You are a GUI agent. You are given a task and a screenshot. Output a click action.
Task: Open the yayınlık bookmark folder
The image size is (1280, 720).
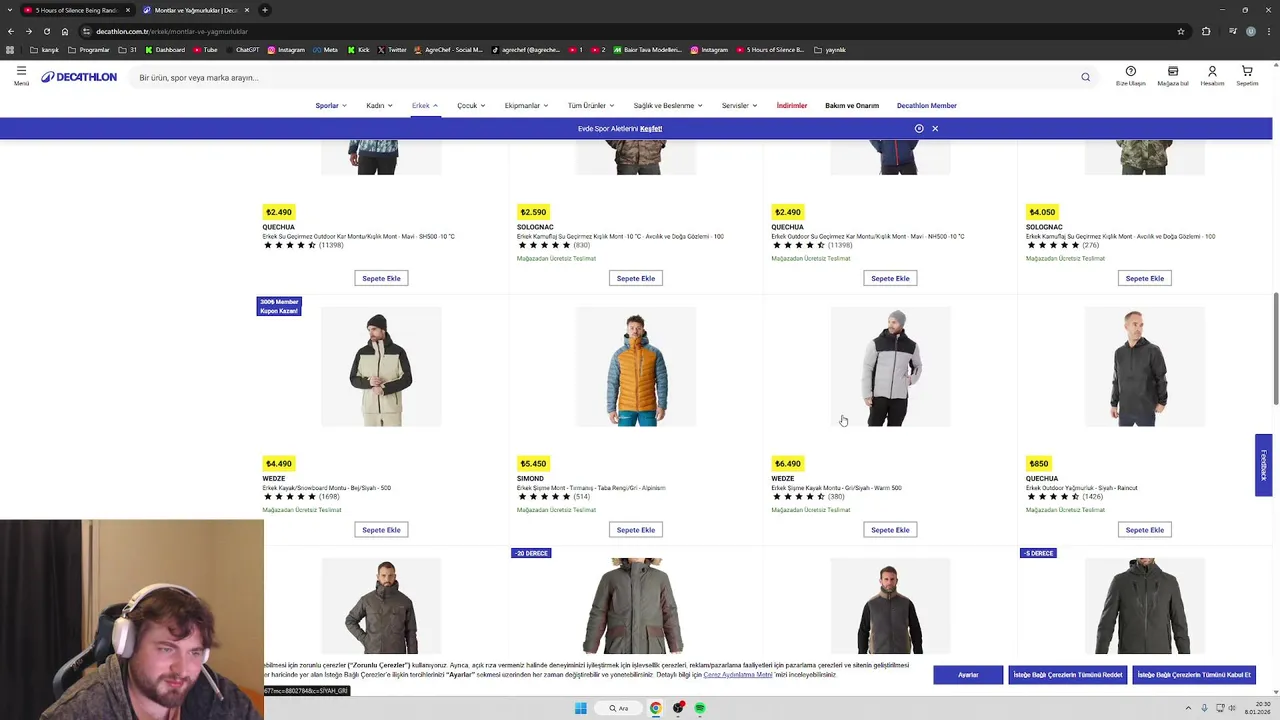(x=830, y=50)
